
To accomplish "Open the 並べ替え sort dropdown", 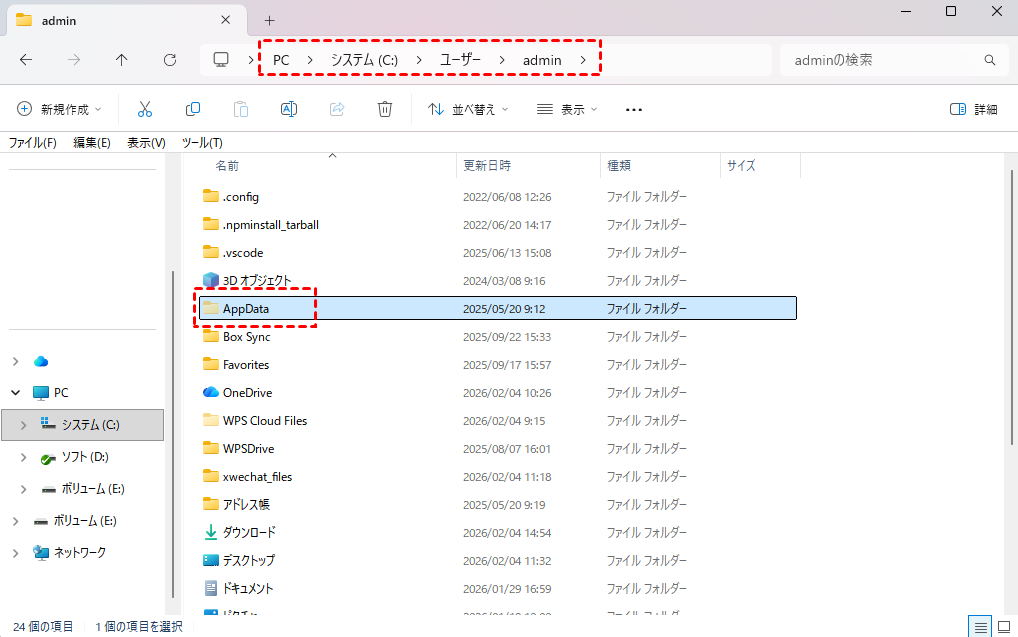I will click(x=468, y=109).
